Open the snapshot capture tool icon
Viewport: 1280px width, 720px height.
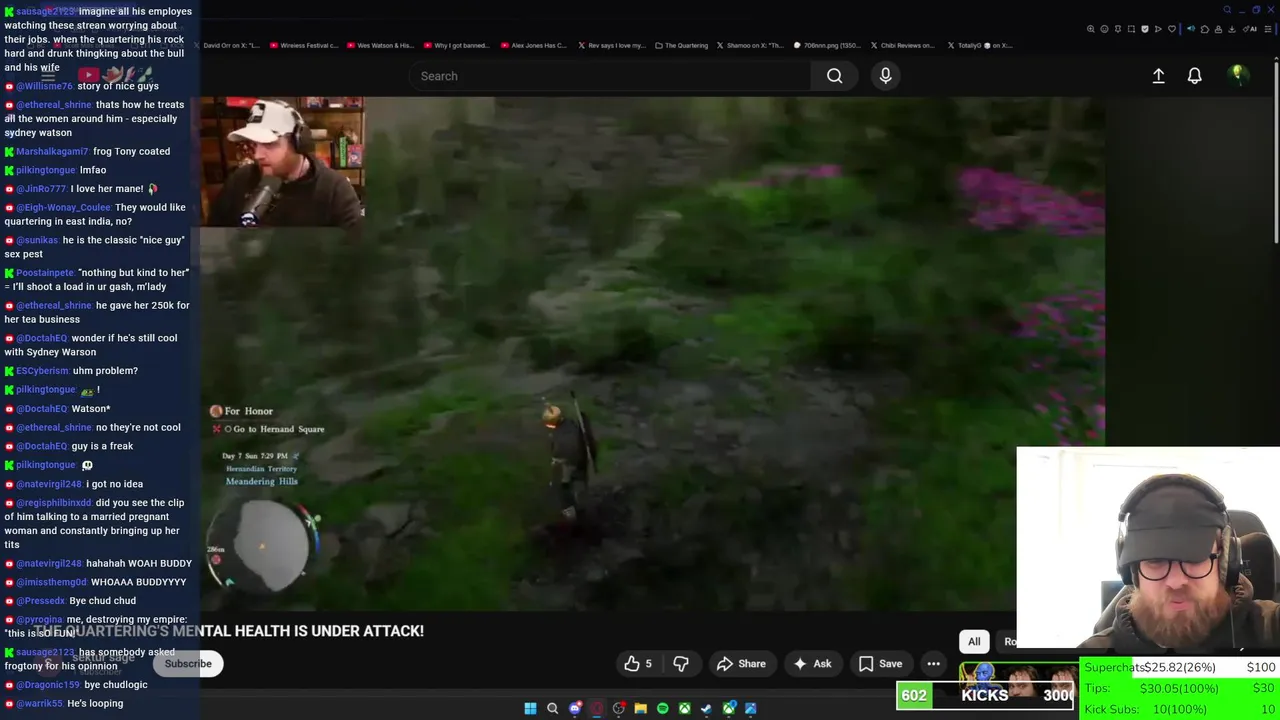coord(1131,29)
